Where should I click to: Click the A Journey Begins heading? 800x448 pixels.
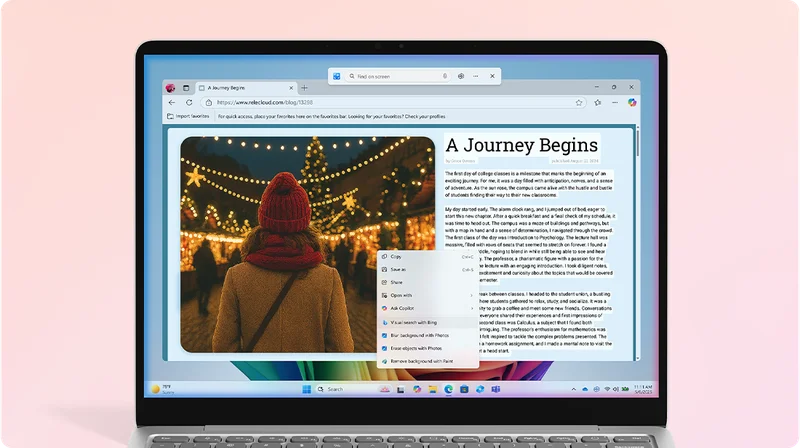521,145
